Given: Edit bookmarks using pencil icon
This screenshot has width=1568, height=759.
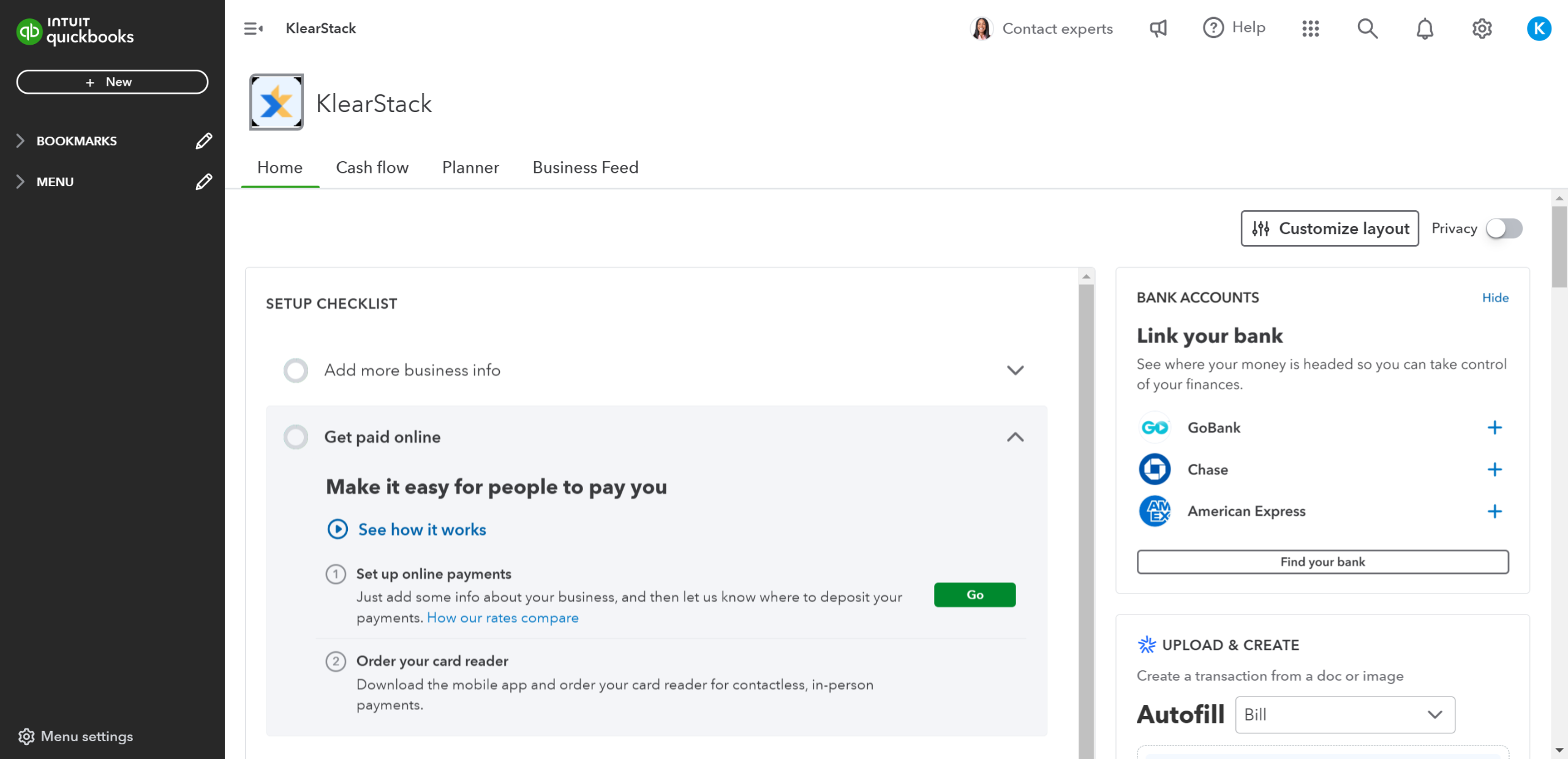Looking at the screenshot, I should point(203,141).
